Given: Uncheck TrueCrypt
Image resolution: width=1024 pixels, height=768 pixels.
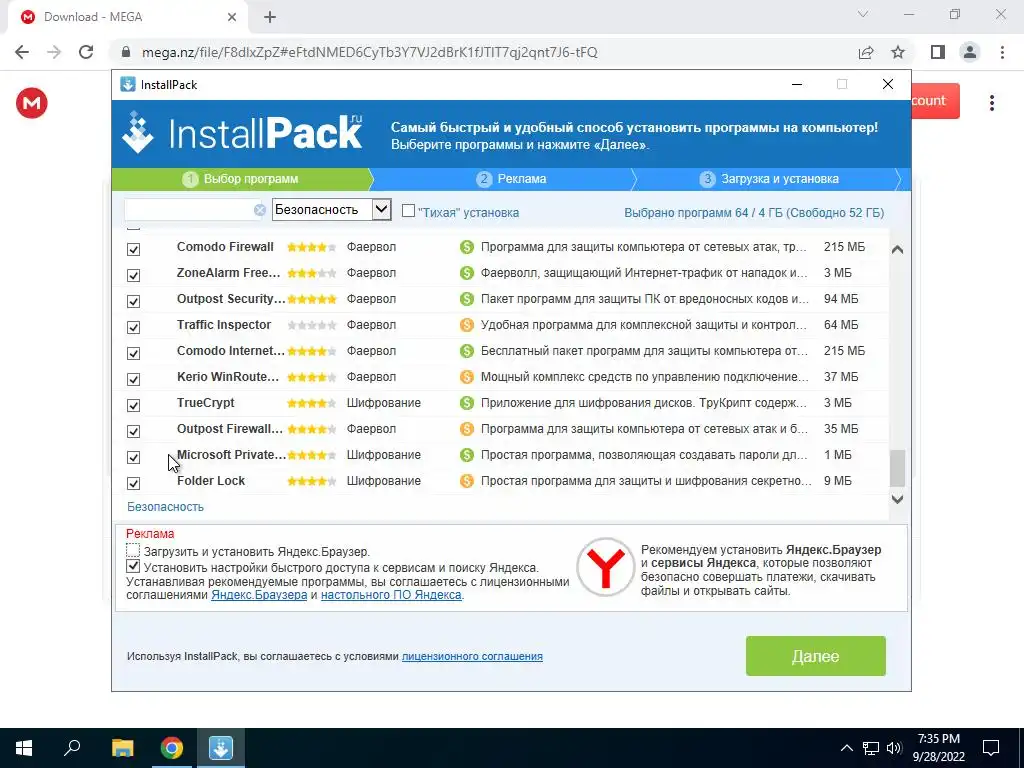Looking at the screenshot, I should click(x=133, y=406).
